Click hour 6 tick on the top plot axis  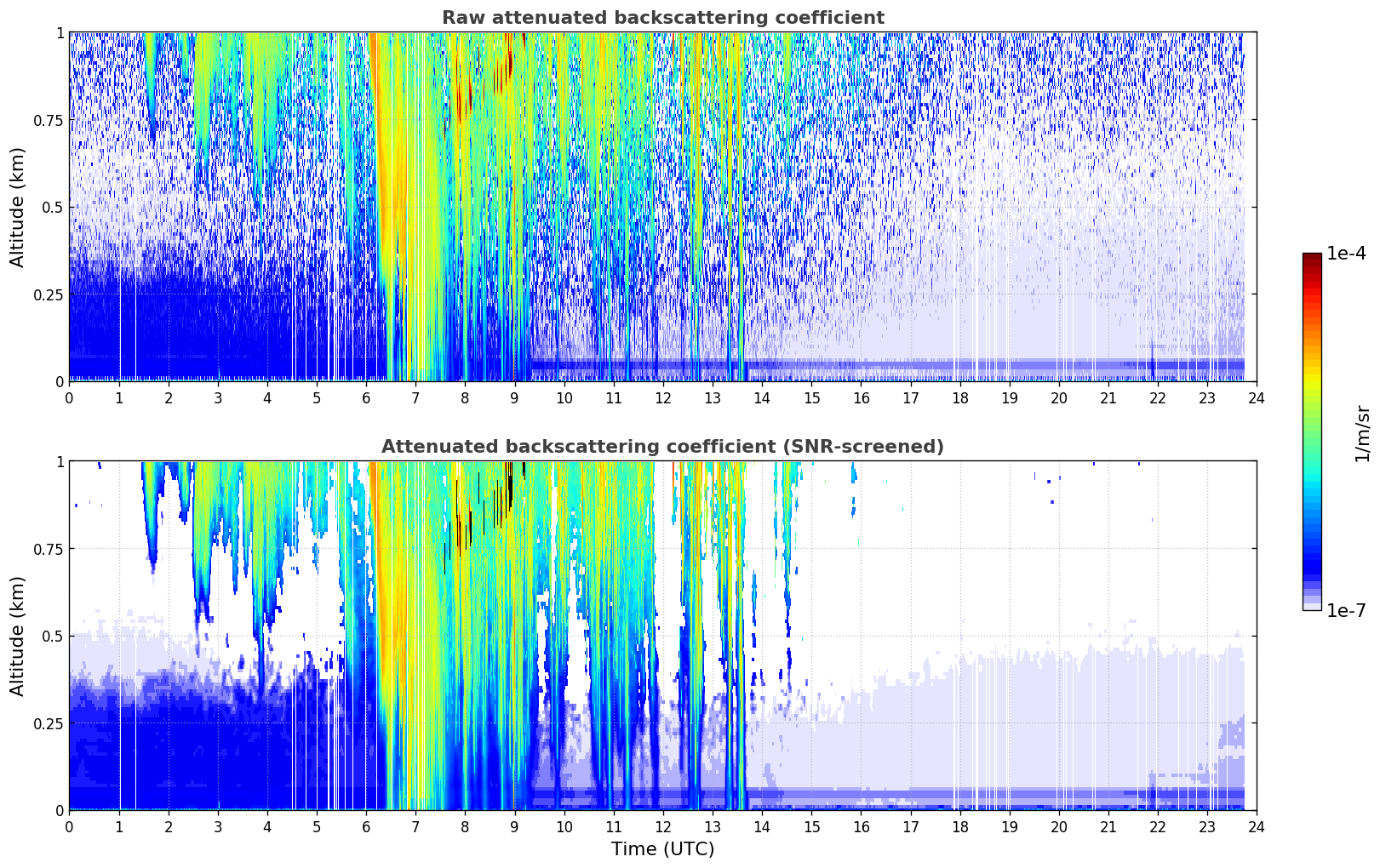[366, 398]
